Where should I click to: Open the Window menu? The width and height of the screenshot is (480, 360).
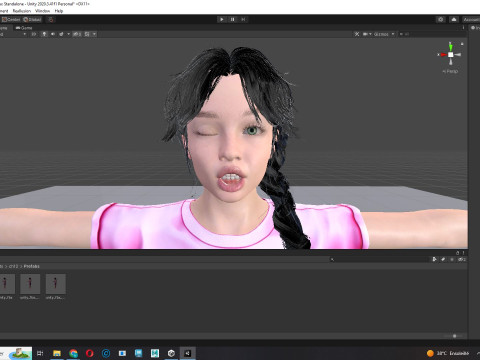42,11
